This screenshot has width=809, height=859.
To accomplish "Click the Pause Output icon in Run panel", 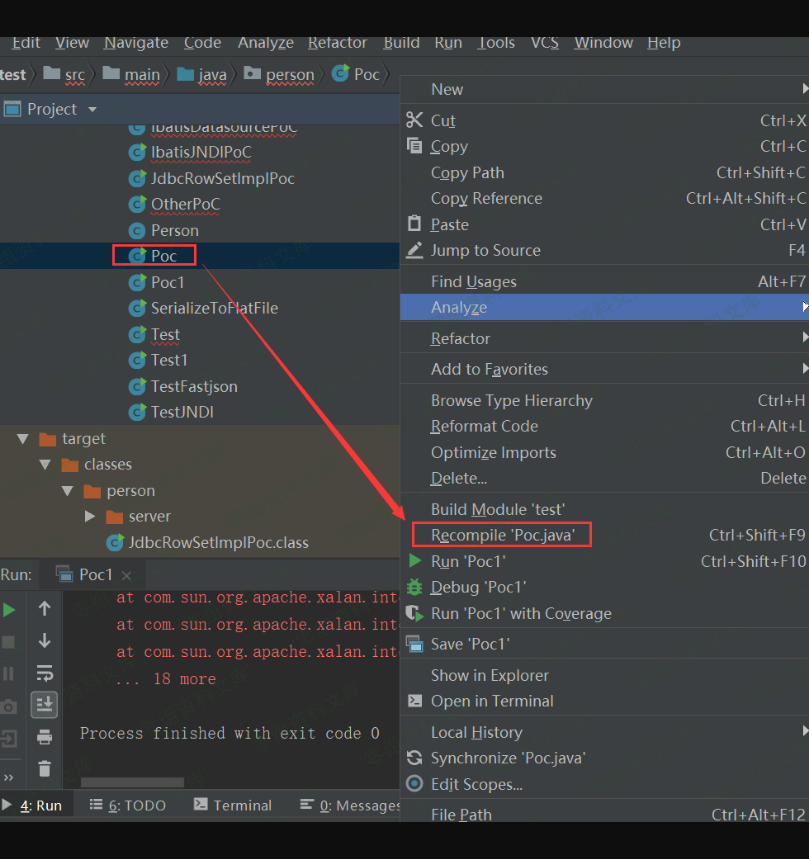I will pyautogui.click(x=9, y=674).
